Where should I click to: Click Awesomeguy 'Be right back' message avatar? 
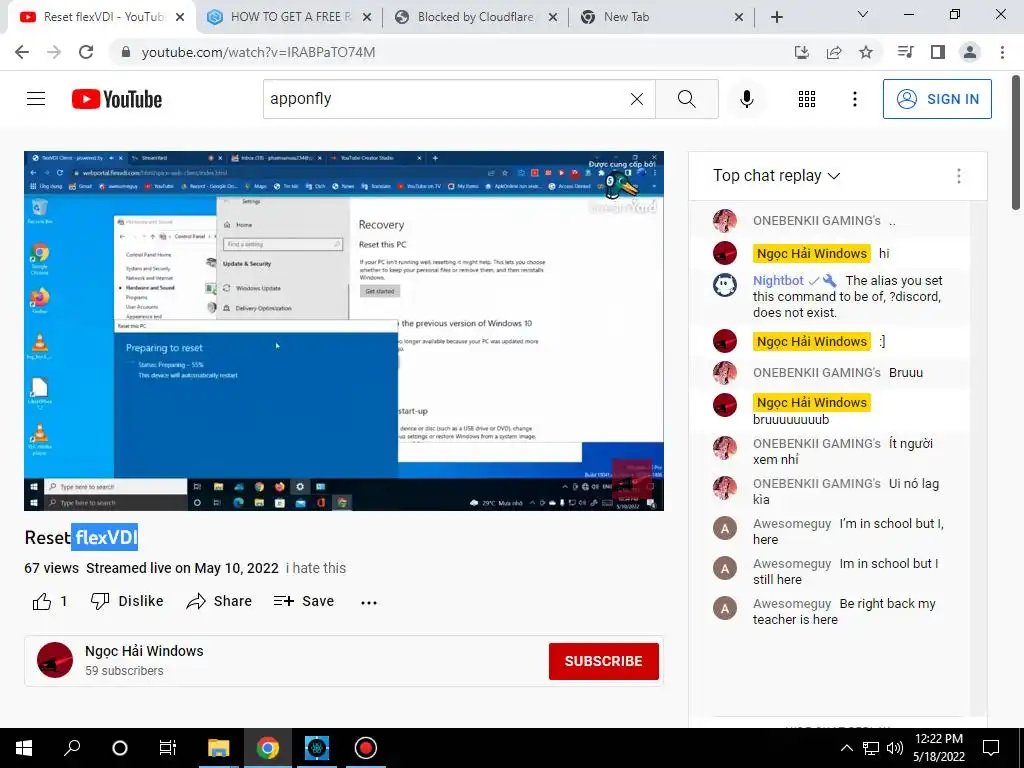[725, 608]
